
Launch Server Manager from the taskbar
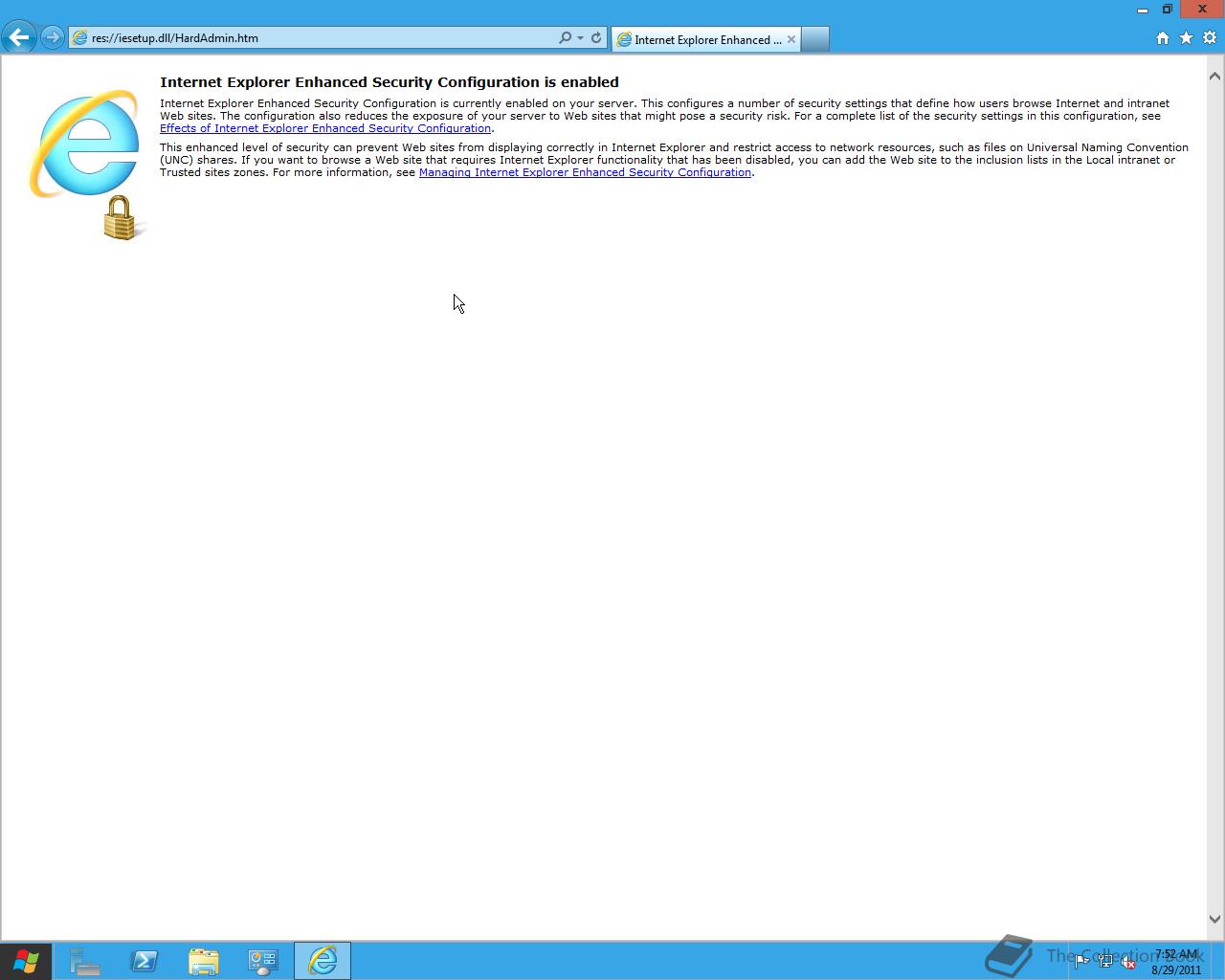pyautogui.click(x=84, y=961)
